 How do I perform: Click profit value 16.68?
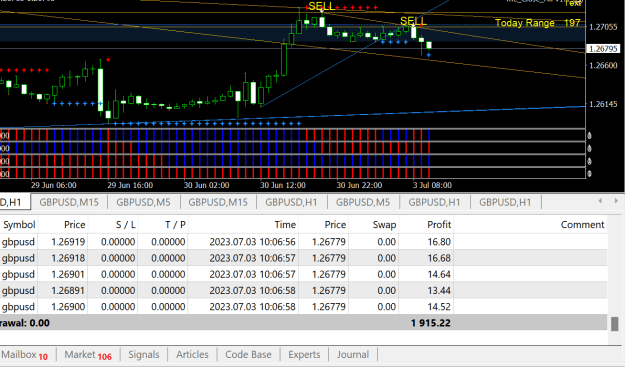point(439,258)
